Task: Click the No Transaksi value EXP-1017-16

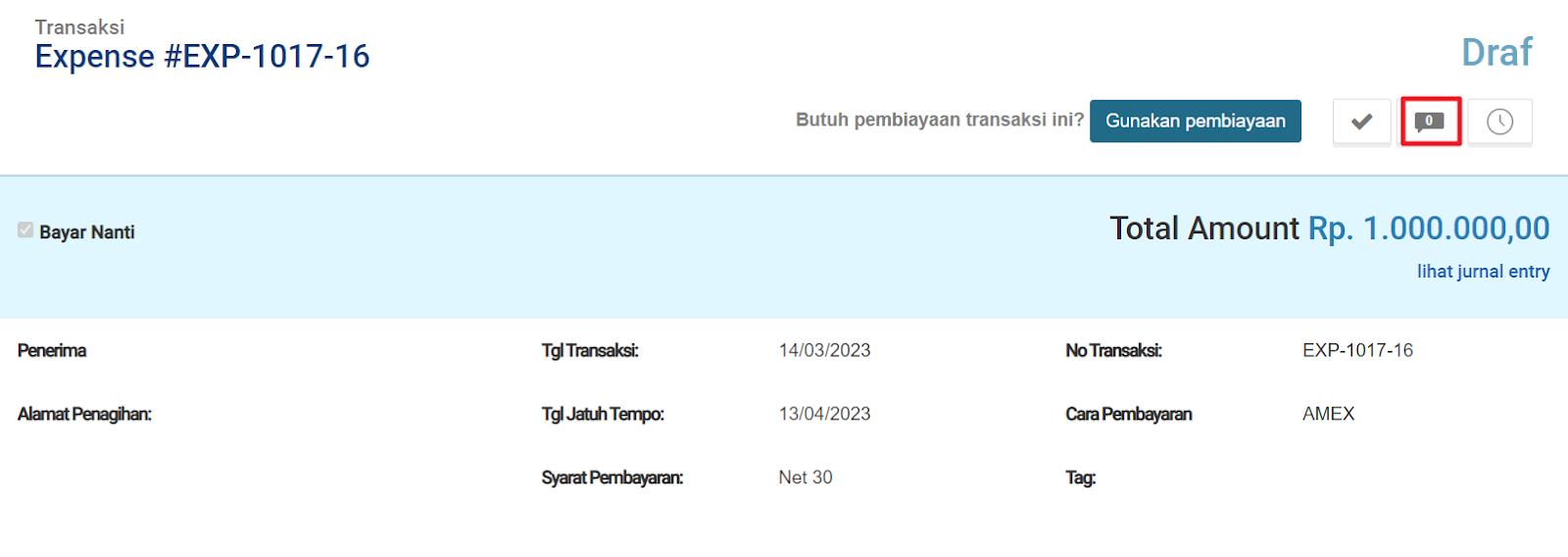Action: pyautogui.click(x=1357, y=350)
